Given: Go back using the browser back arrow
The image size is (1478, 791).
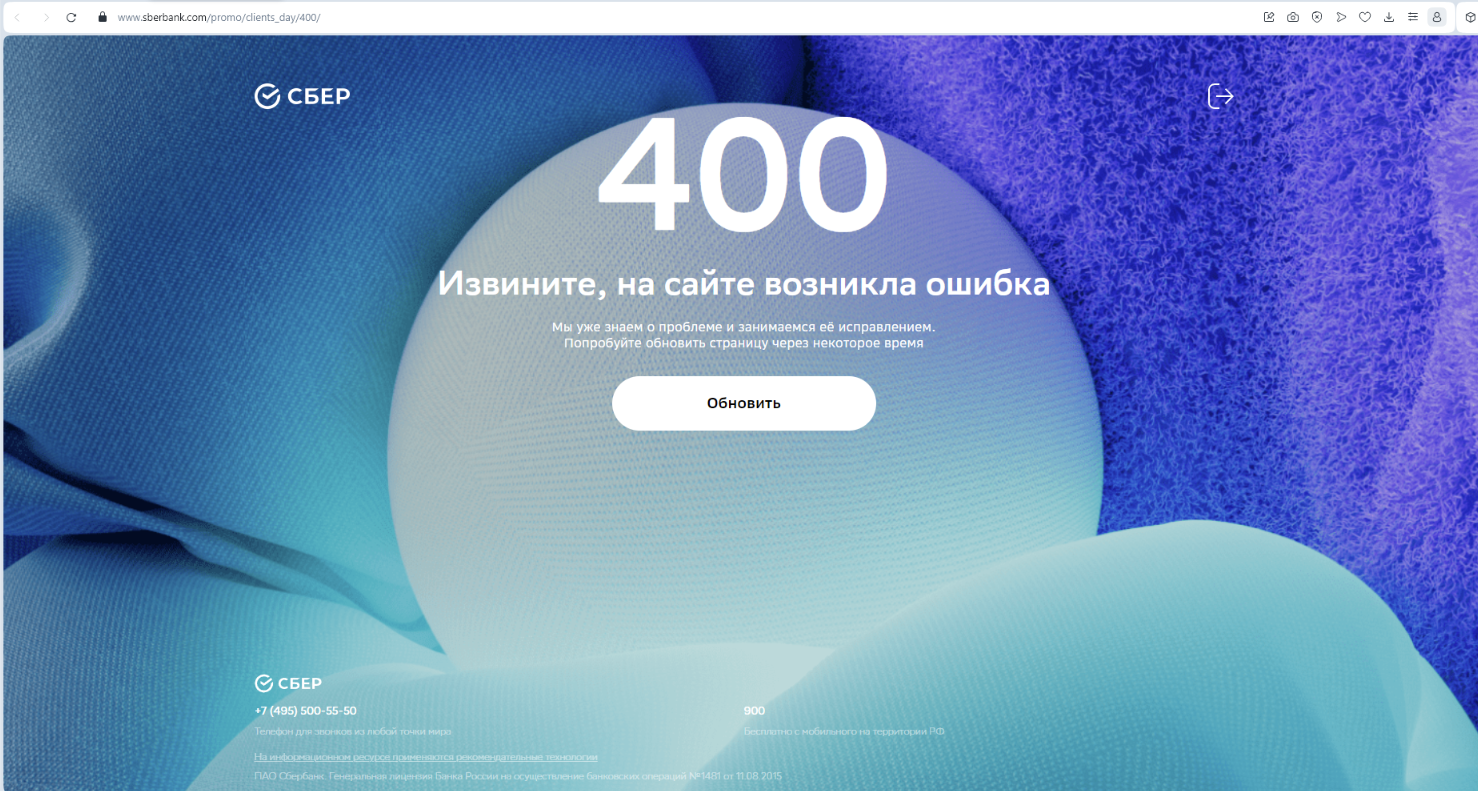Looking at the screenshot, I should (17, 17).
